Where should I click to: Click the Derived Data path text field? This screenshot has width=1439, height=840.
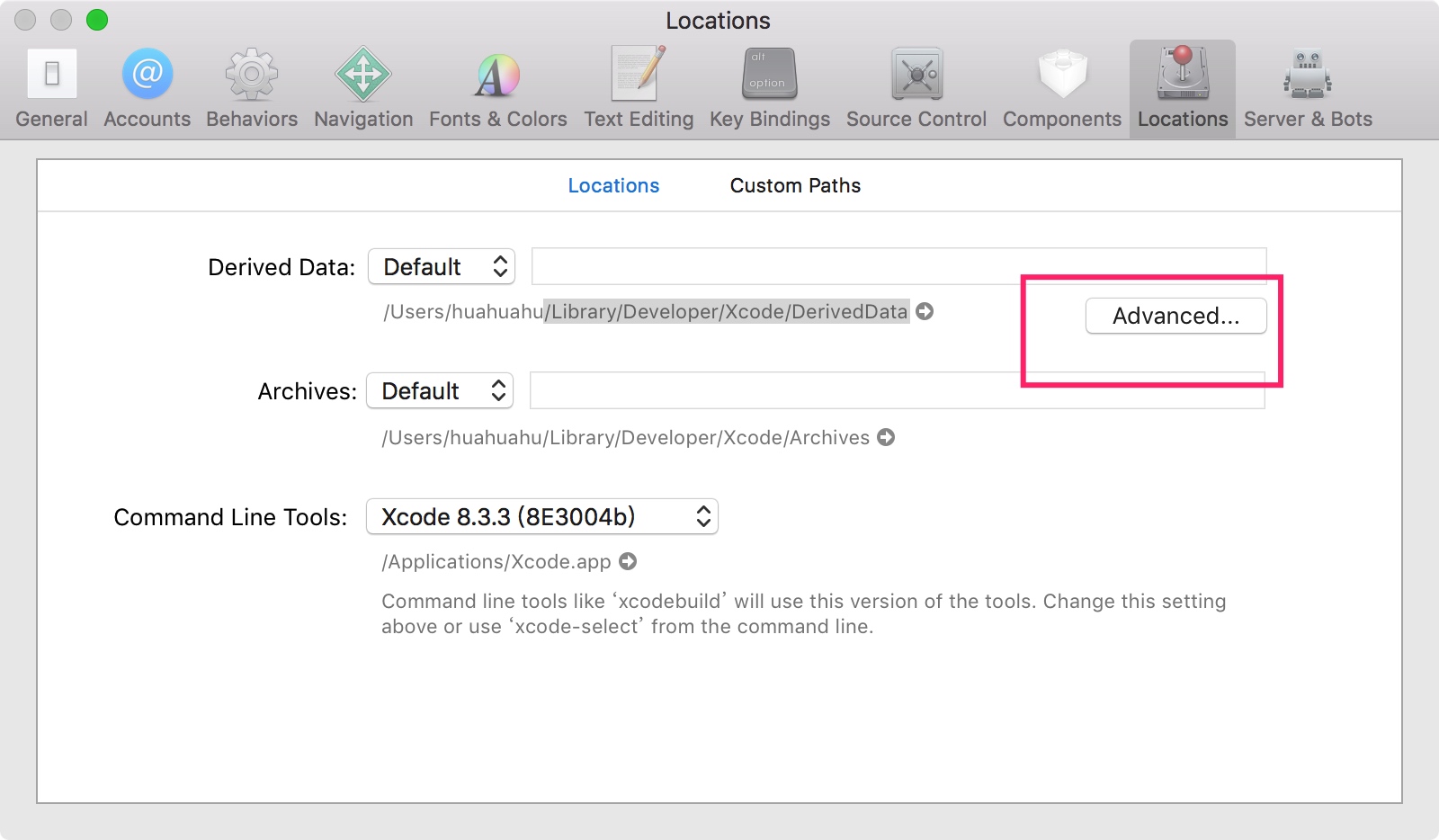pos(899,266)
